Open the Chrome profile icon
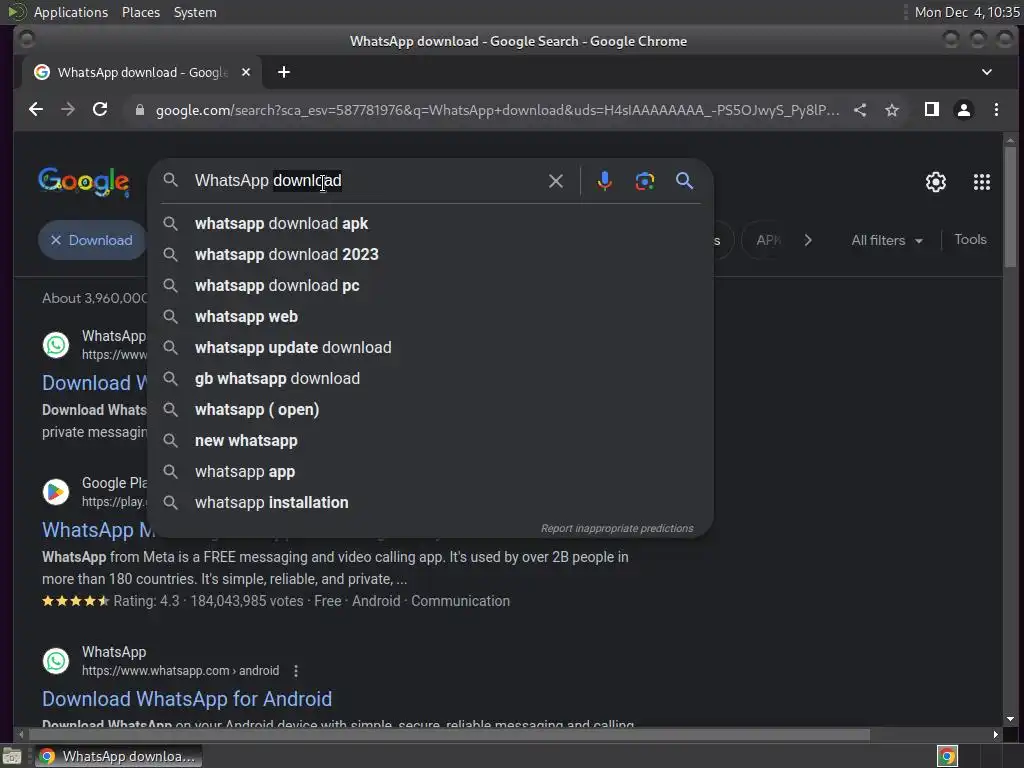The height and width of the screenshot is (768, 1024). 964,110
